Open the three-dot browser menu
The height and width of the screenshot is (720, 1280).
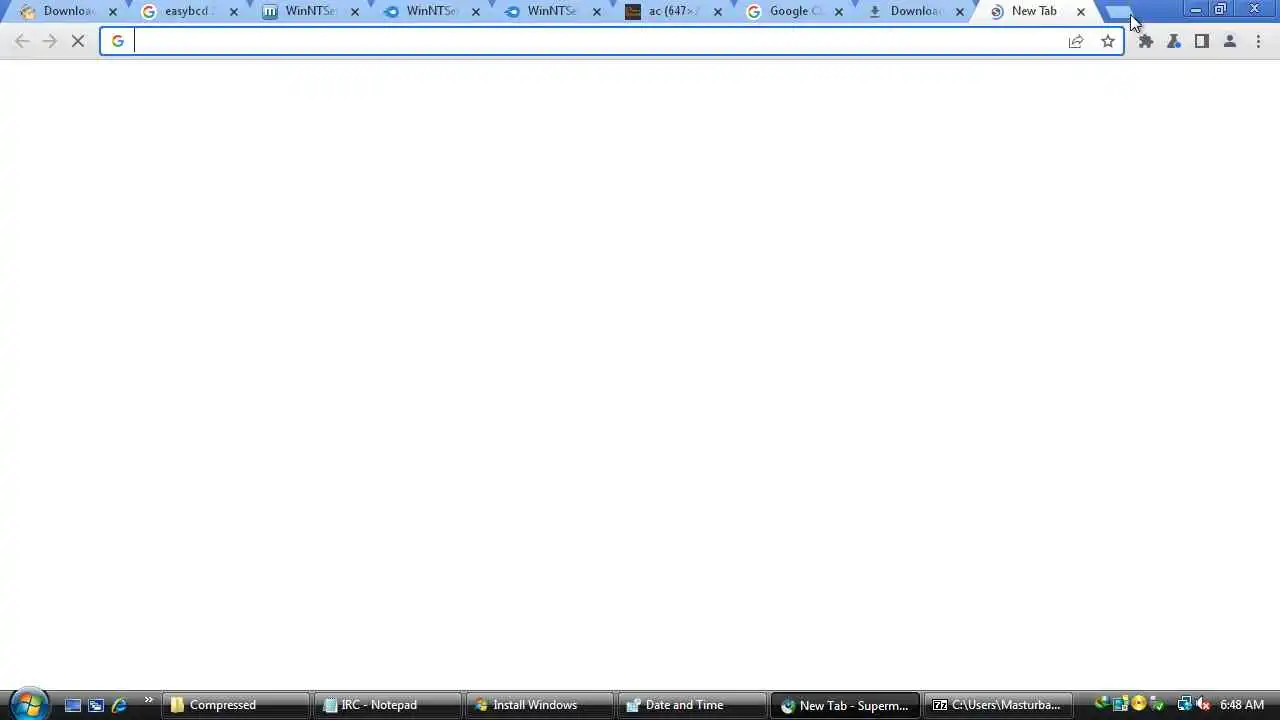(1258, 41)
